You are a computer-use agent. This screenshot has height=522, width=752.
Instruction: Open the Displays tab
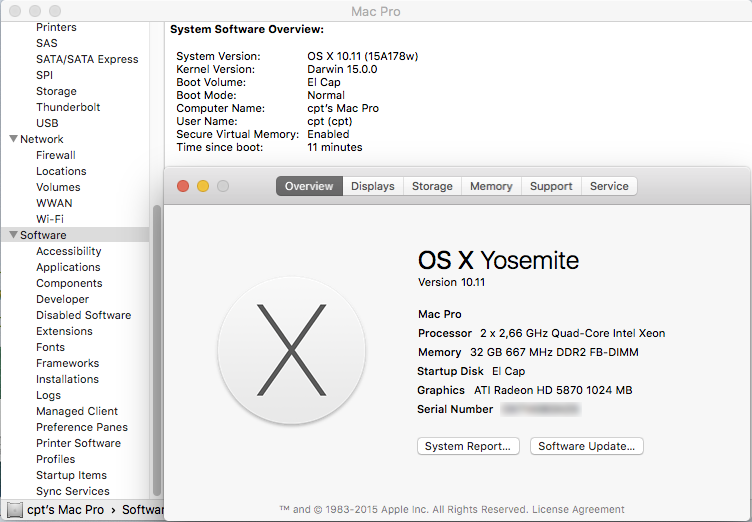373,186
